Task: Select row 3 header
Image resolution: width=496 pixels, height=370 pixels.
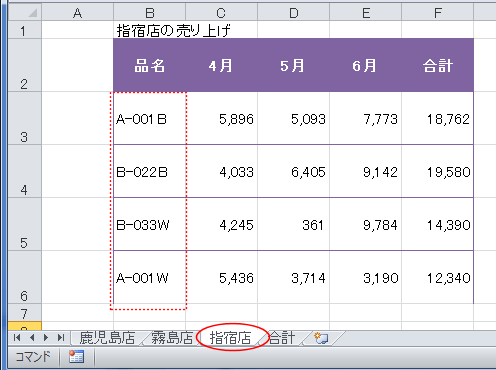Action: [24, 118]
